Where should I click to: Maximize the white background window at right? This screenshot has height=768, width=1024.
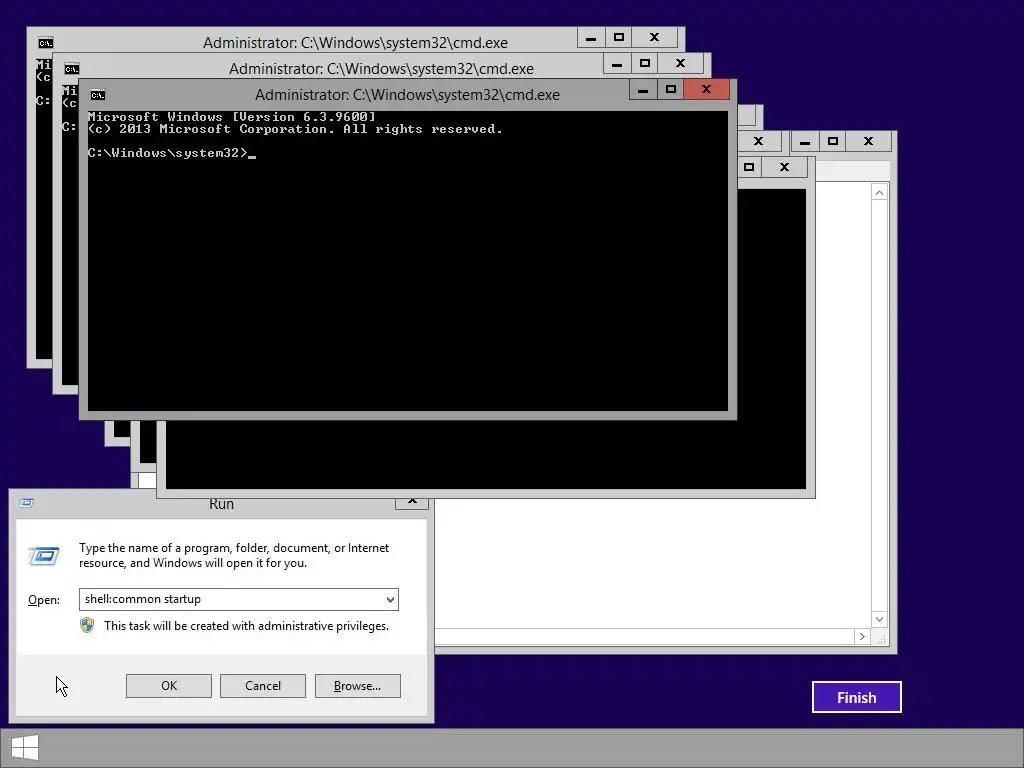pyautogui.click(x=833, y=141)
